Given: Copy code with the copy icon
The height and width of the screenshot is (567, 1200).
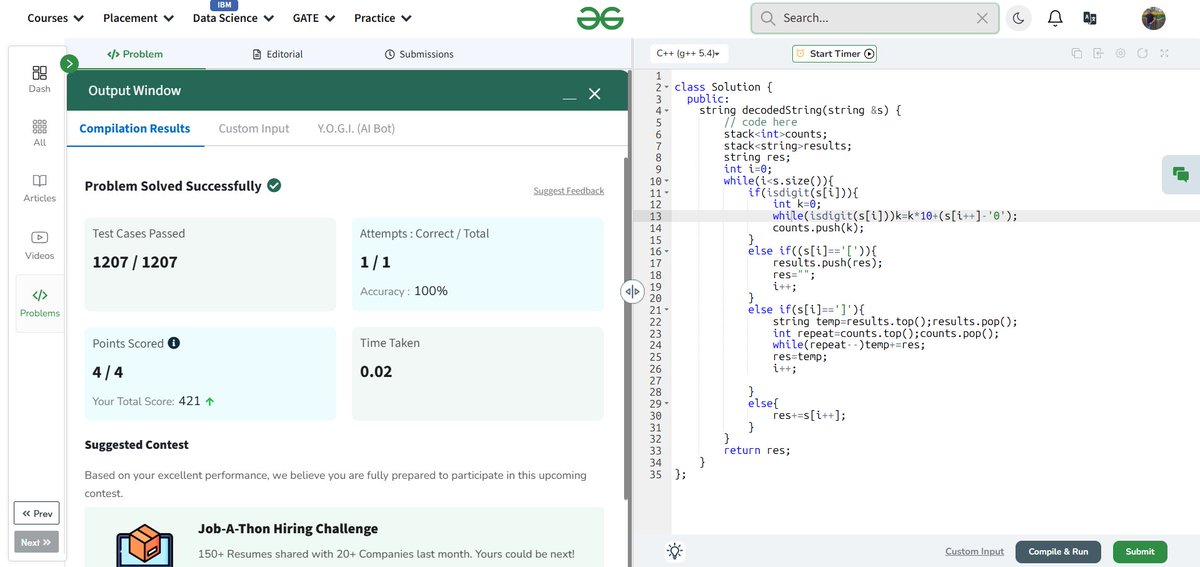Looking at the screenshot, I should (x=1076, y=54).
